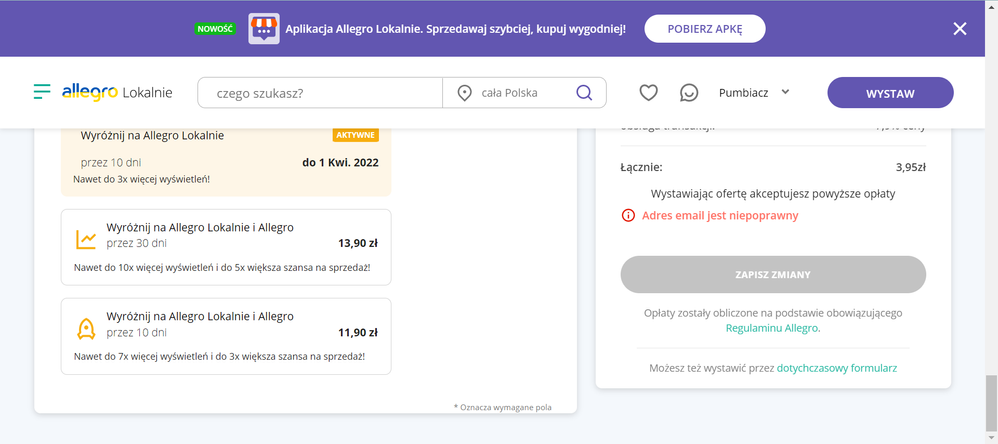This screenshot has height=444, width=998.
Task: Close the purple app banner
Action: click(x=960, y=29)
